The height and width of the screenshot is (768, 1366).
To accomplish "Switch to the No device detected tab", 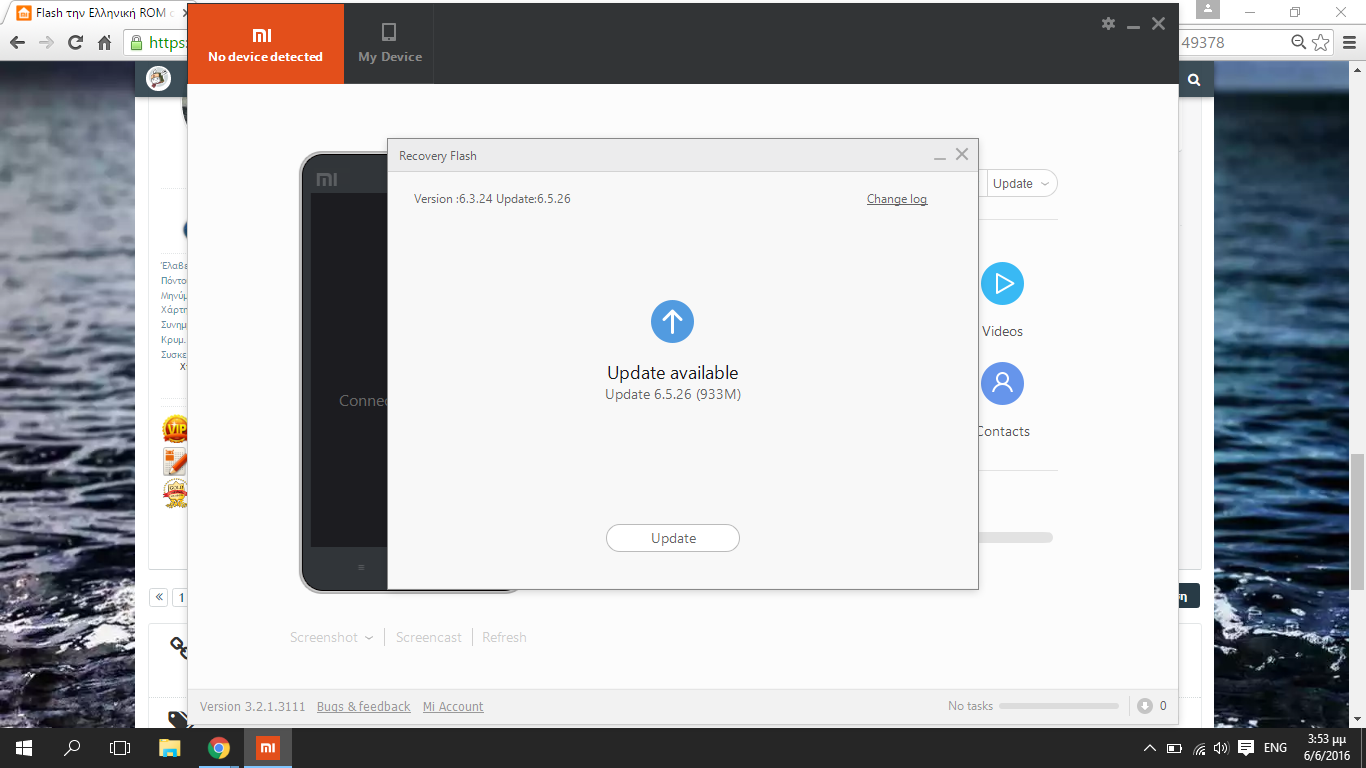I will coord(265,43).
